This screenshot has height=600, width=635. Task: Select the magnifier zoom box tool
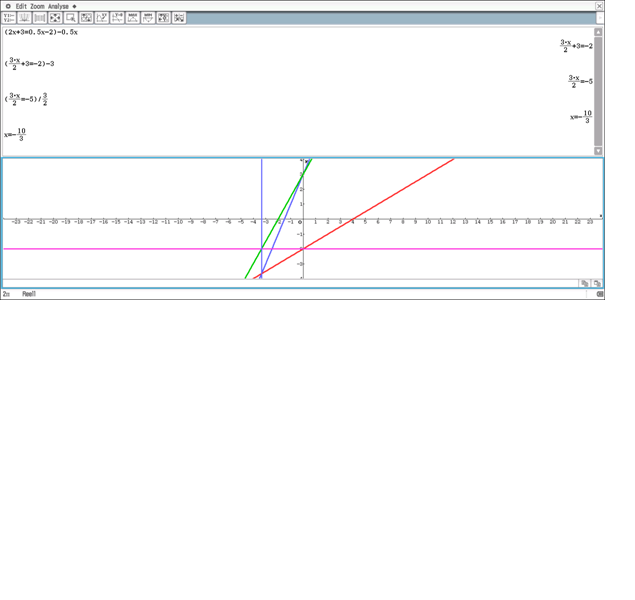click(x=71, y=18)
